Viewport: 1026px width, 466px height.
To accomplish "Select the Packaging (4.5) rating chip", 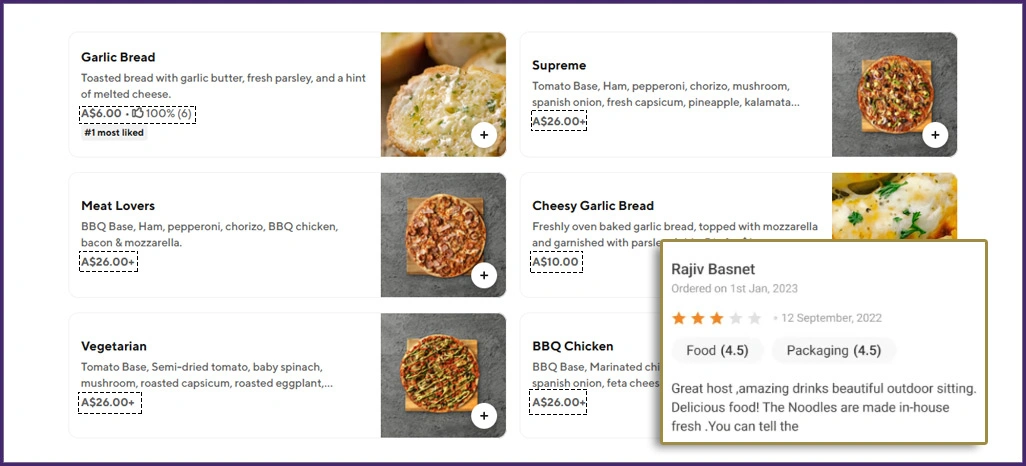I will 833,351.
